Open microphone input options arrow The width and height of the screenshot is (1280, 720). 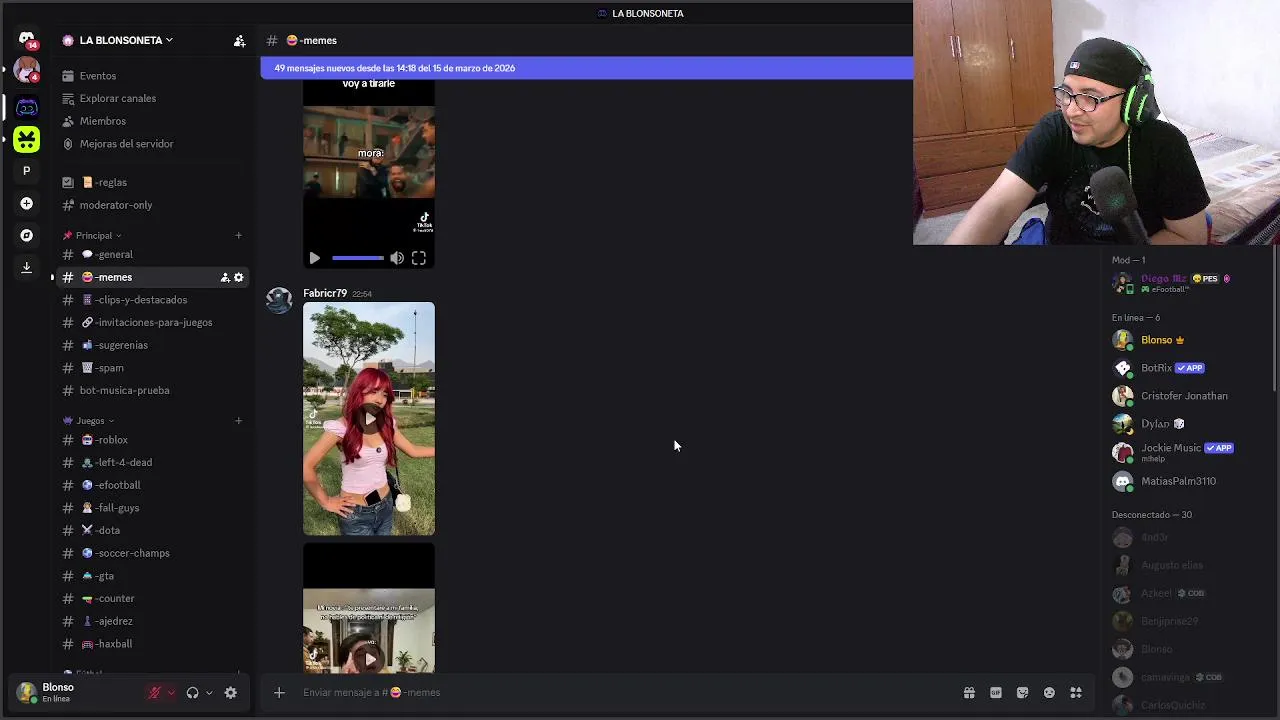(x=171, y=692)
